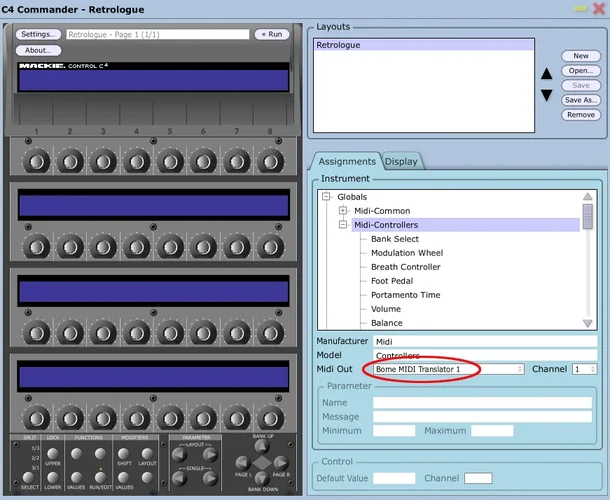Select Retrologue in the Layouts list
Image resolution: width=610 pixels, height=500 pixels.
coord(424,45)
